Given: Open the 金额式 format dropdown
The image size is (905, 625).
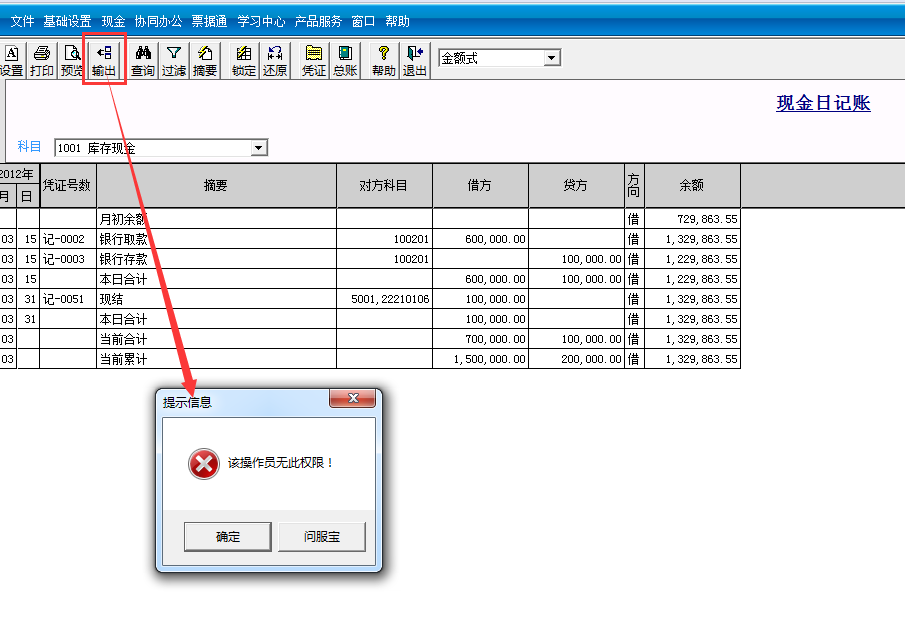Looking at the screenshot, I should pos(552,58).
